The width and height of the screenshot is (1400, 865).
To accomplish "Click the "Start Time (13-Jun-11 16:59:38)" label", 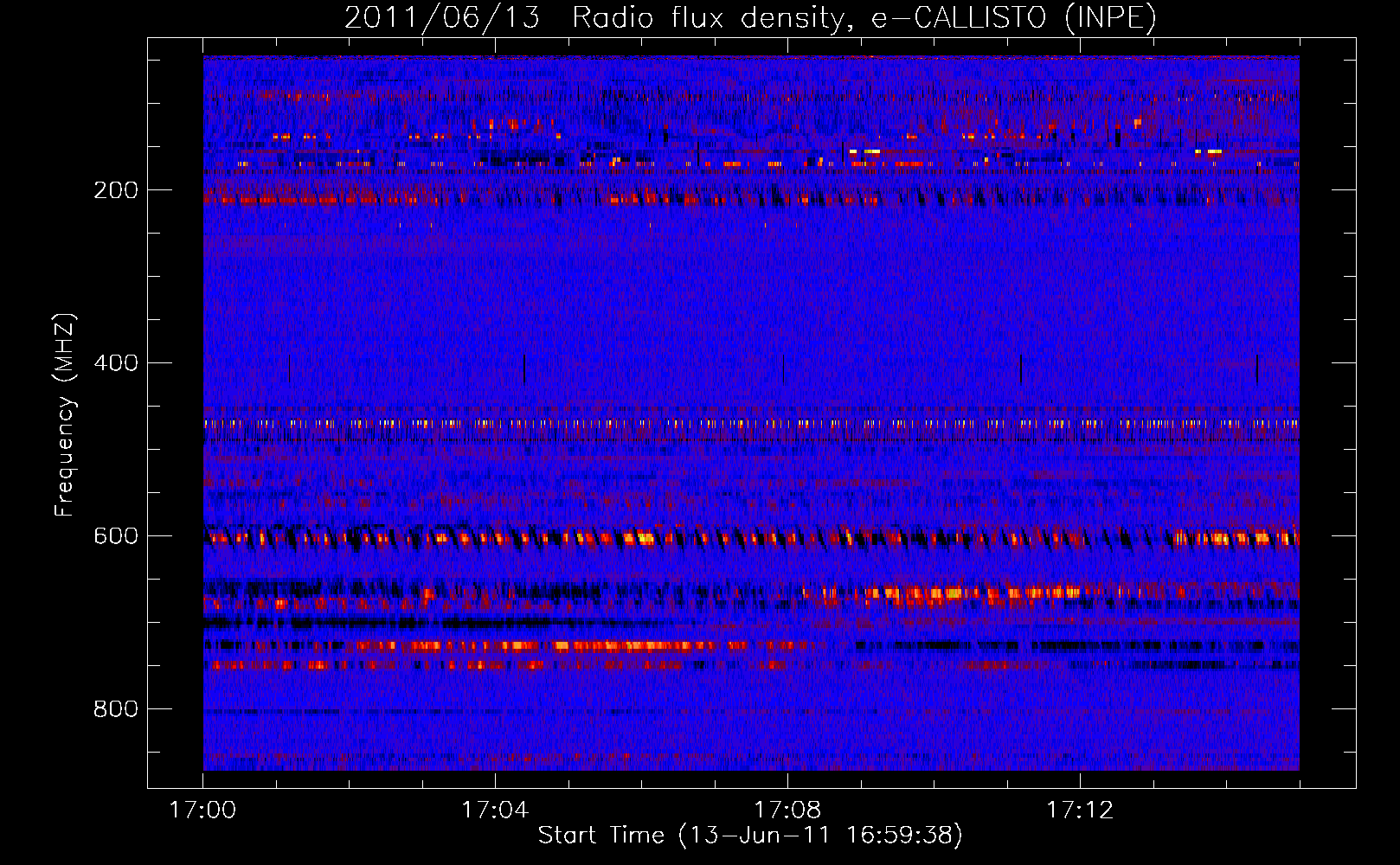I will pos(750,836).
